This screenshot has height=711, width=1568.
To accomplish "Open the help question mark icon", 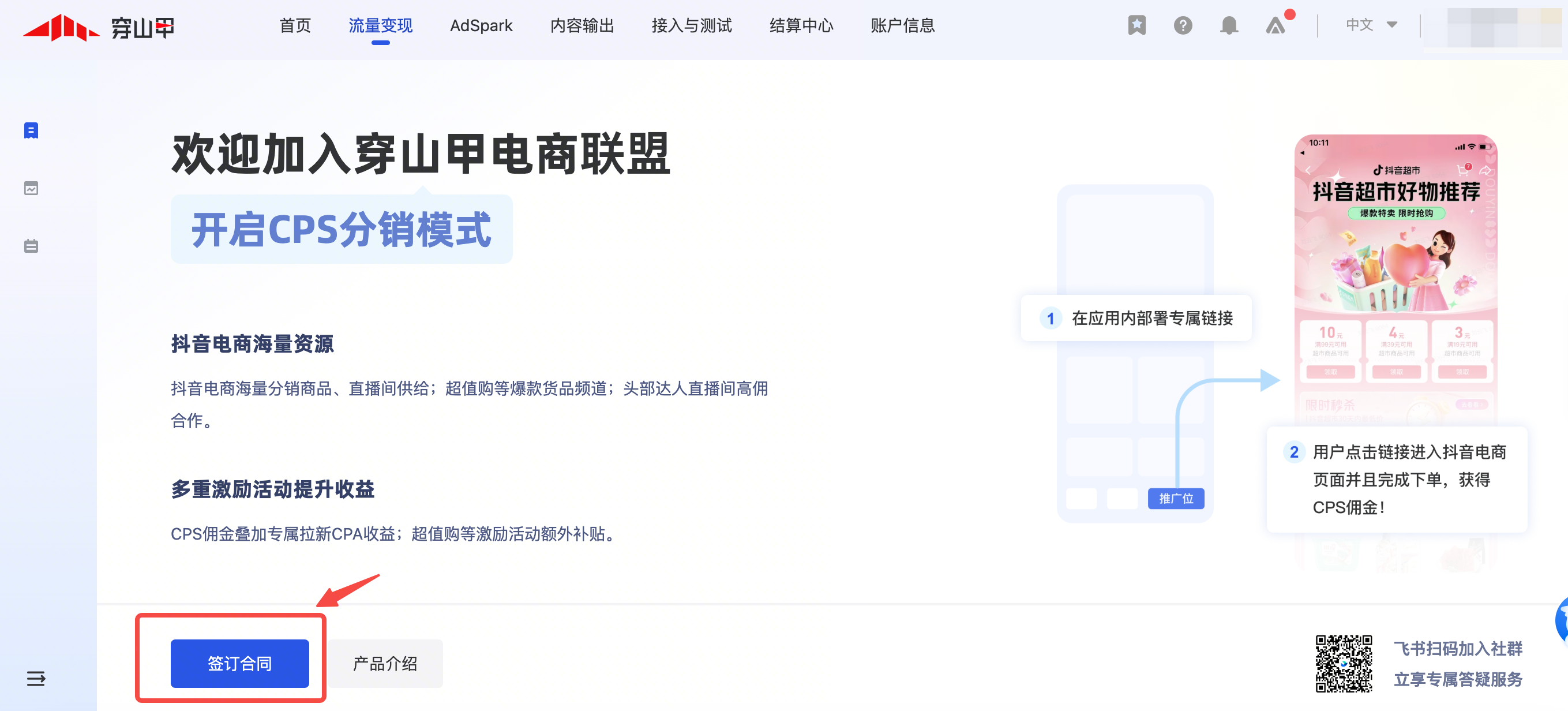I will pos(1183,25).
